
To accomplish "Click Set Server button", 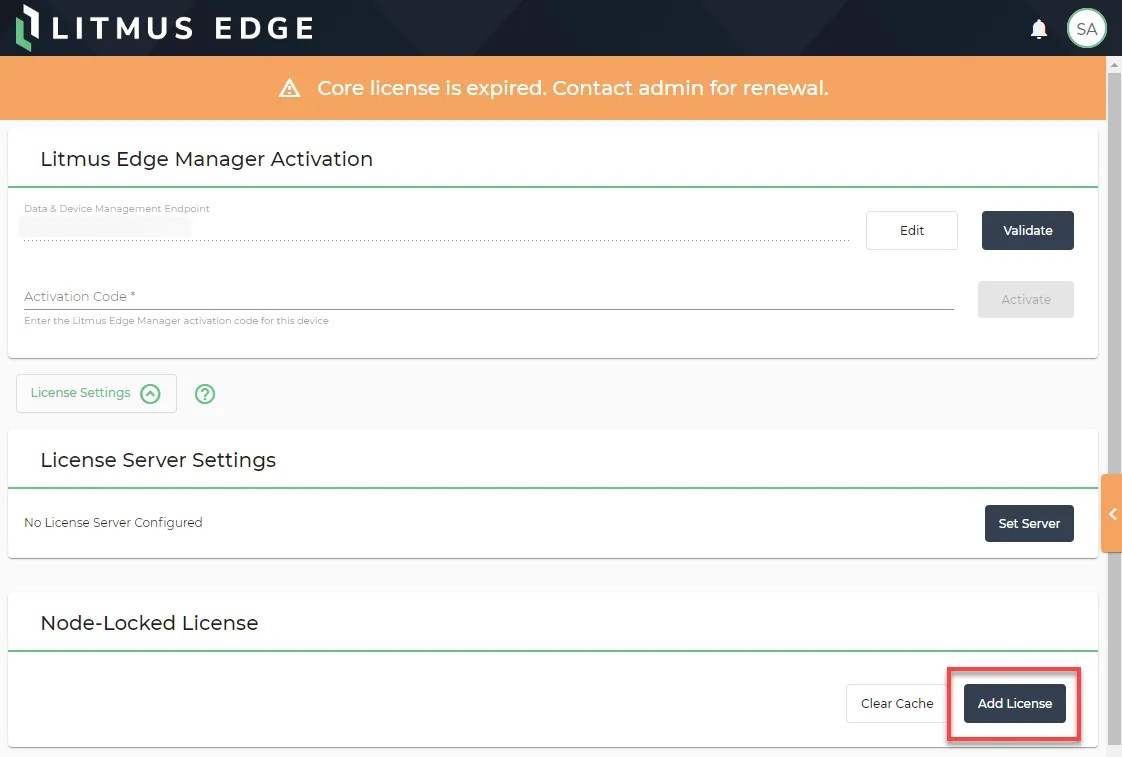I will (1029, 523).
